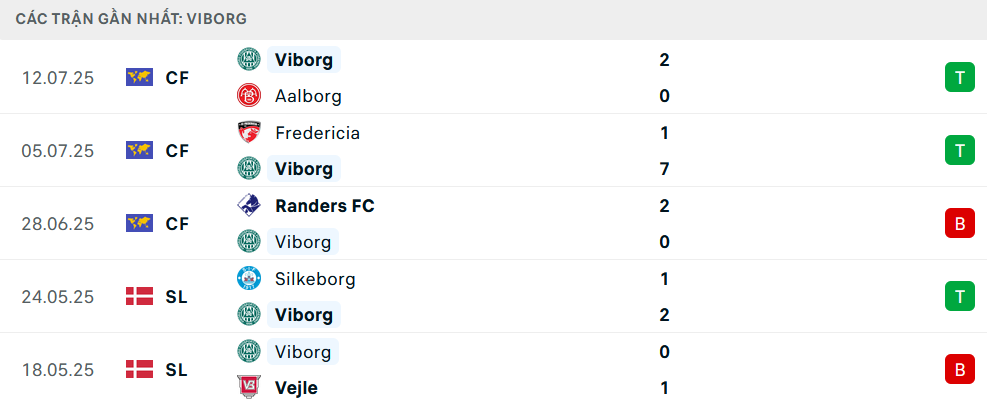Click the 28.06.25 match date

pyautogui.click(x=57, y=224)
